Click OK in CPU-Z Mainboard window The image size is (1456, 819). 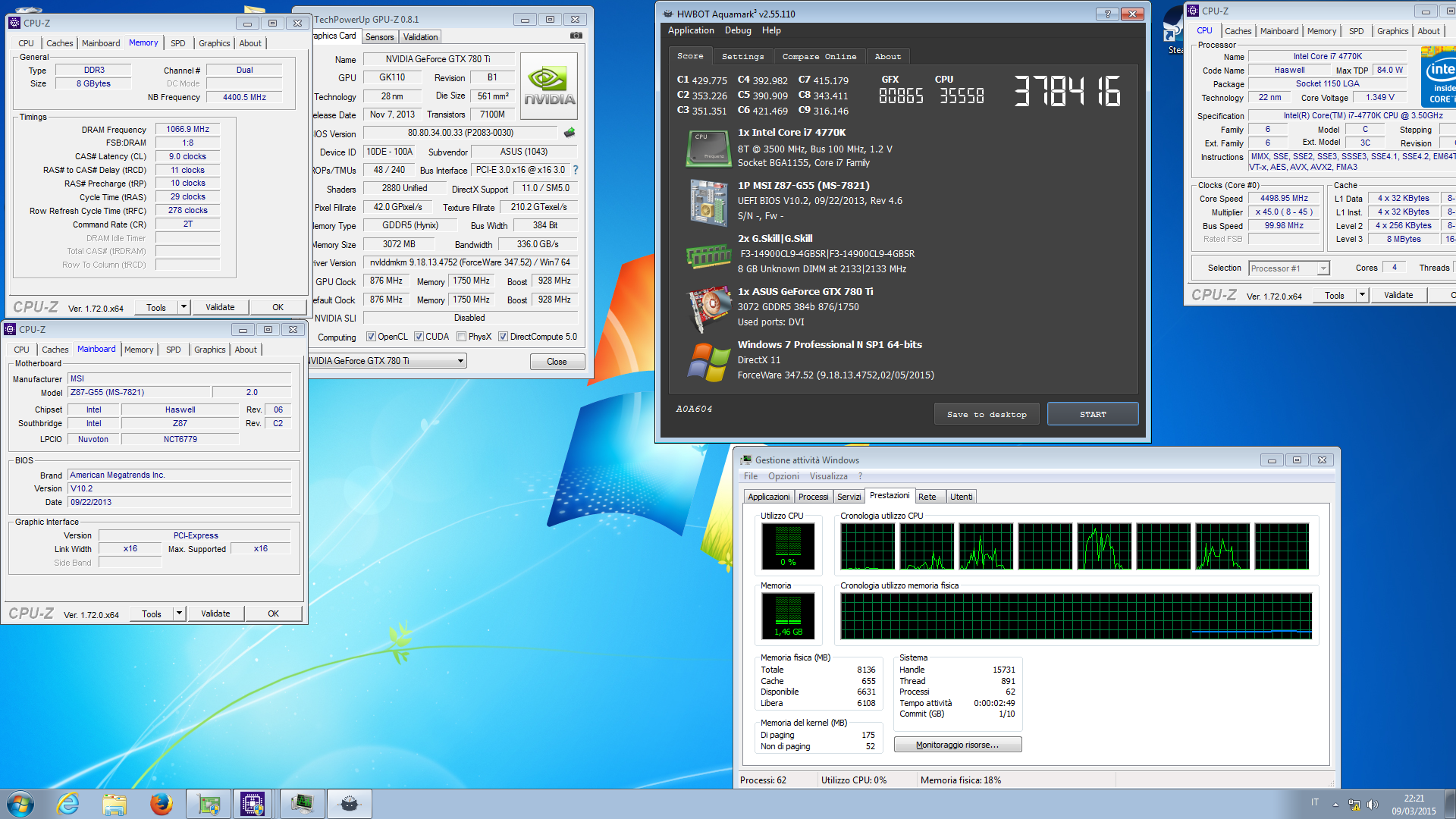(x=273, y=613)
